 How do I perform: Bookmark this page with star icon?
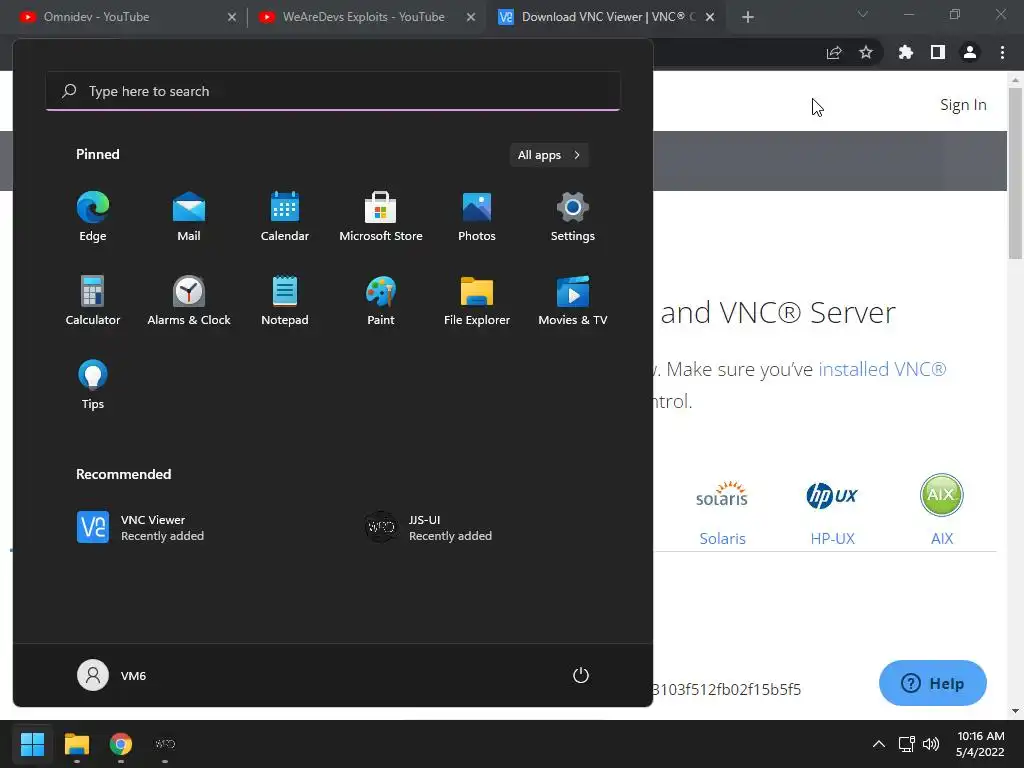[x=866, y=52]
